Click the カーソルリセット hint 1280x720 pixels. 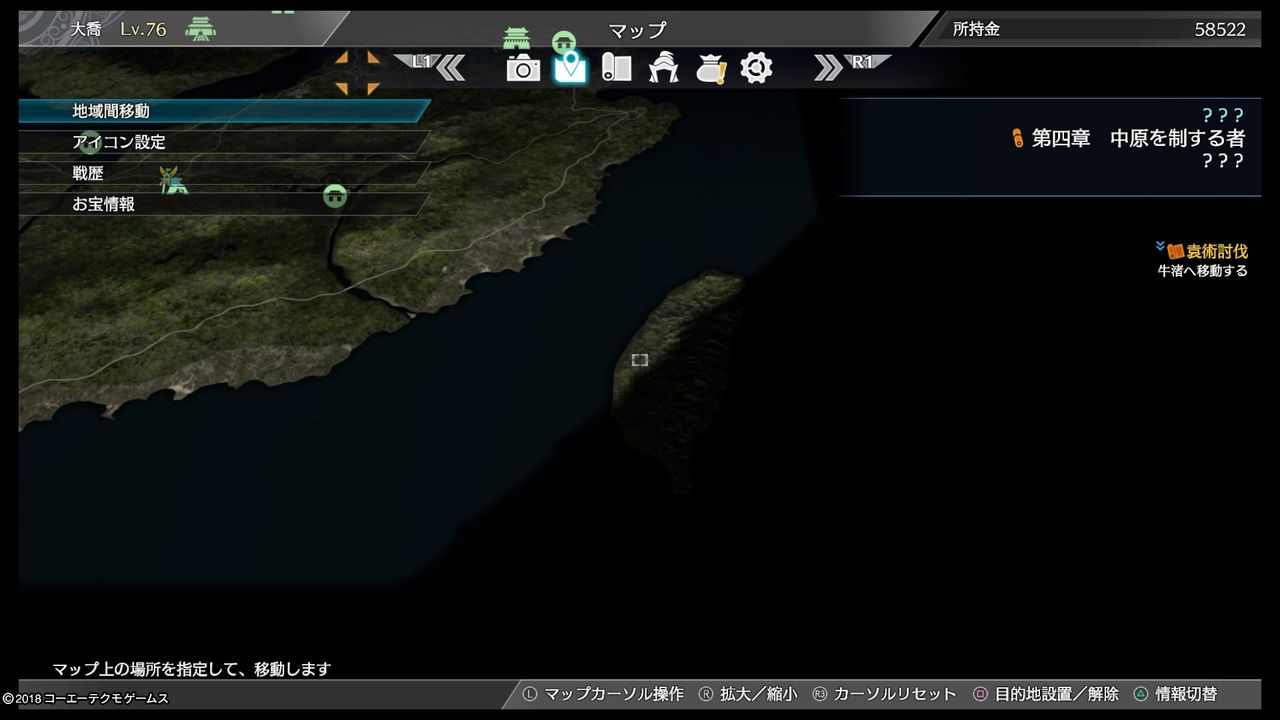(895, 694)
